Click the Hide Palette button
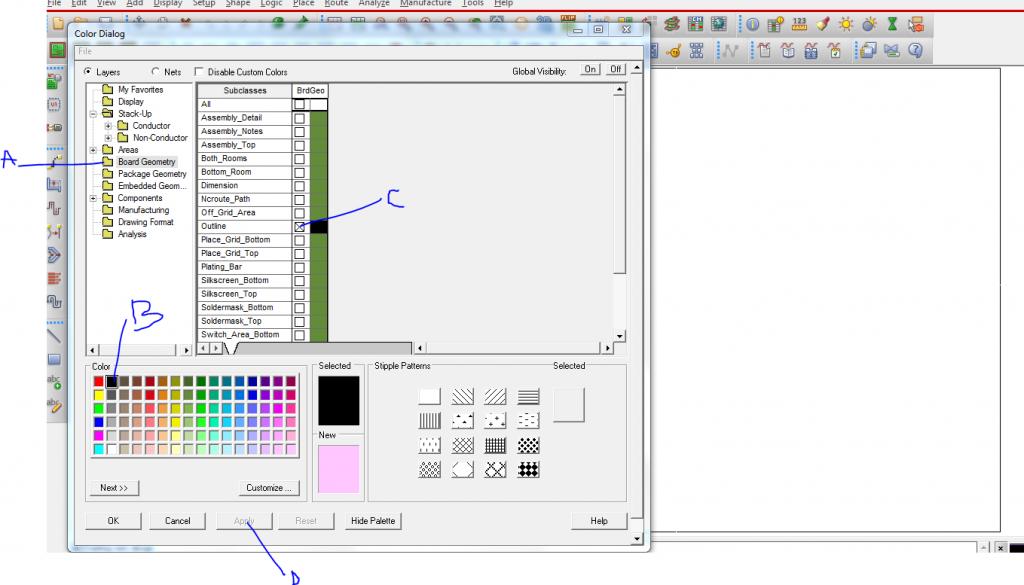1024x585 pixels. (373, 521)
